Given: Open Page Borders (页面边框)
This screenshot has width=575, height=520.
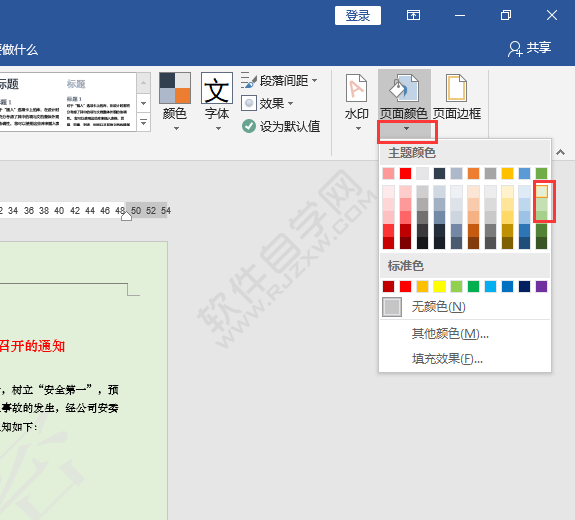Looking at the screenshot, I should pos(457,97).
